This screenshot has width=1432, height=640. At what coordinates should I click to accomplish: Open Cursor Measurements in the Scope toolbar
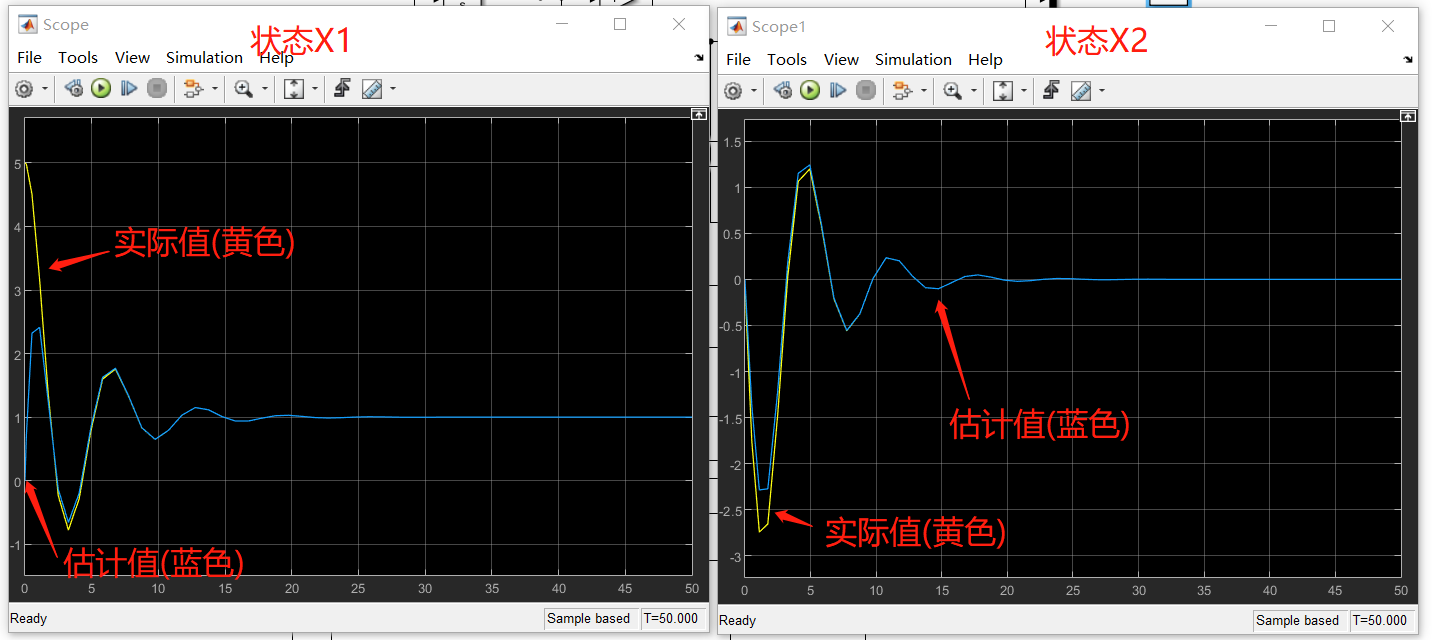tap(370, 88)
